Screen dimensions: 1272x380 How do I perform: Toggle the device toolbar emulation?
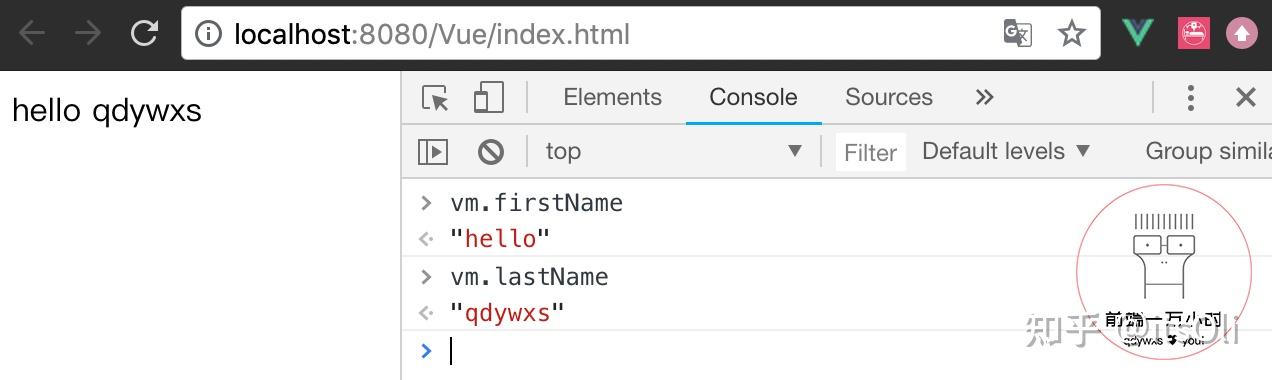click(488, 98)
